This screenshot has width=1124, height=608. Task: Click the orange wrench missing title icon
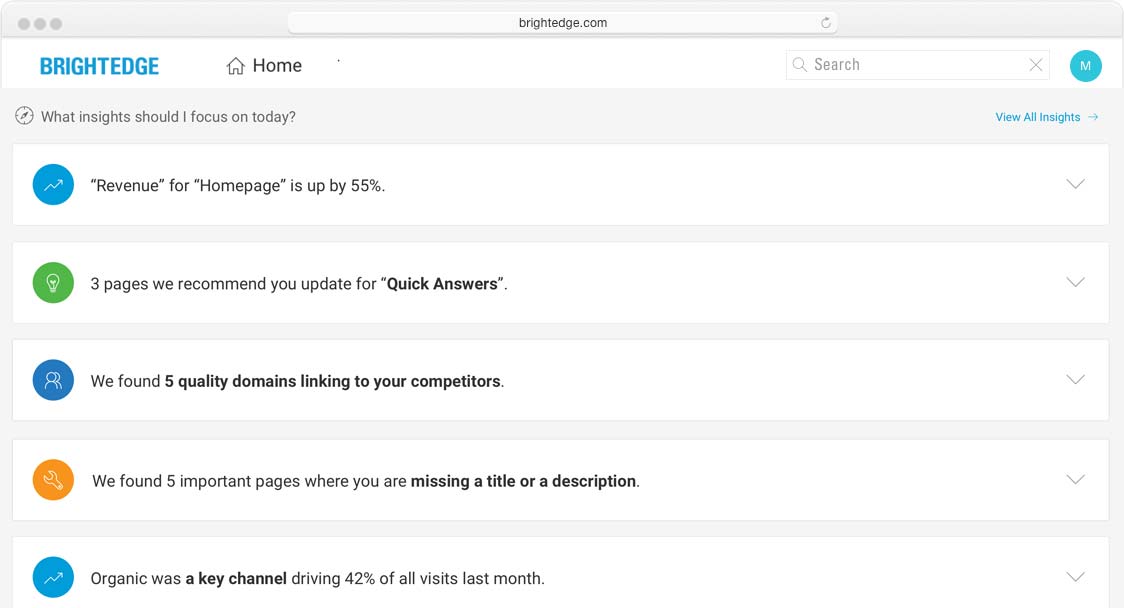coord(53,480)
